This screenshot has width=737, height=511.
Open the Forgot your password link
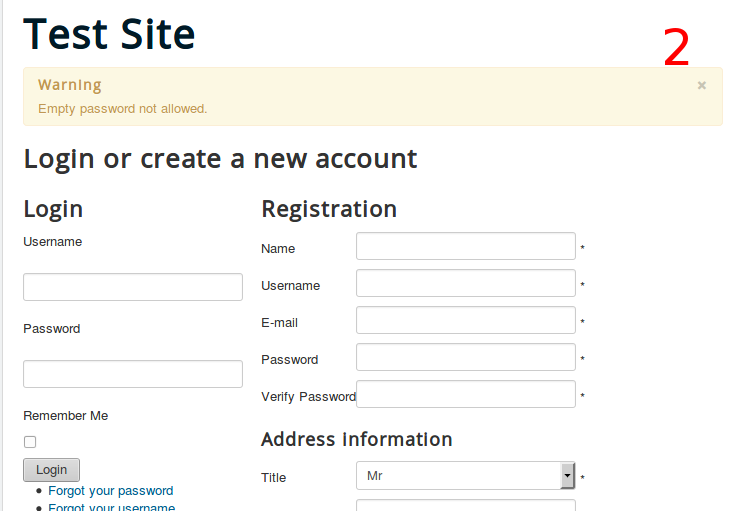pos(110,491)
